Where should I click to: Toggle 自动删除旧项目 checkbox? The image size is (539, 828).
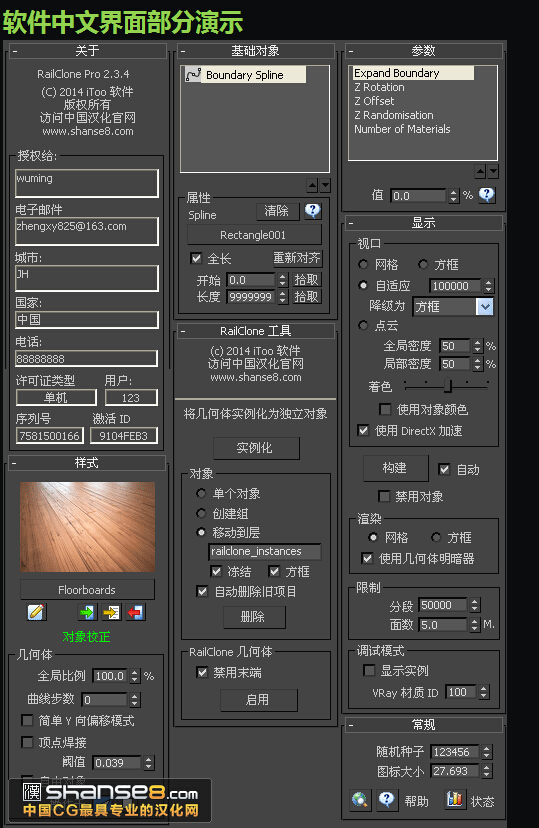click(202, 591)
